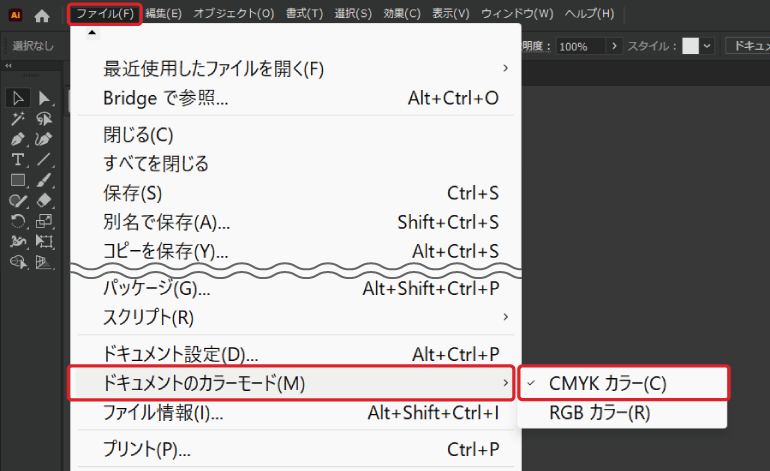This screenshot has width=770, height=471.
Task: Click the up arrow at menu top
Action: 92,32
